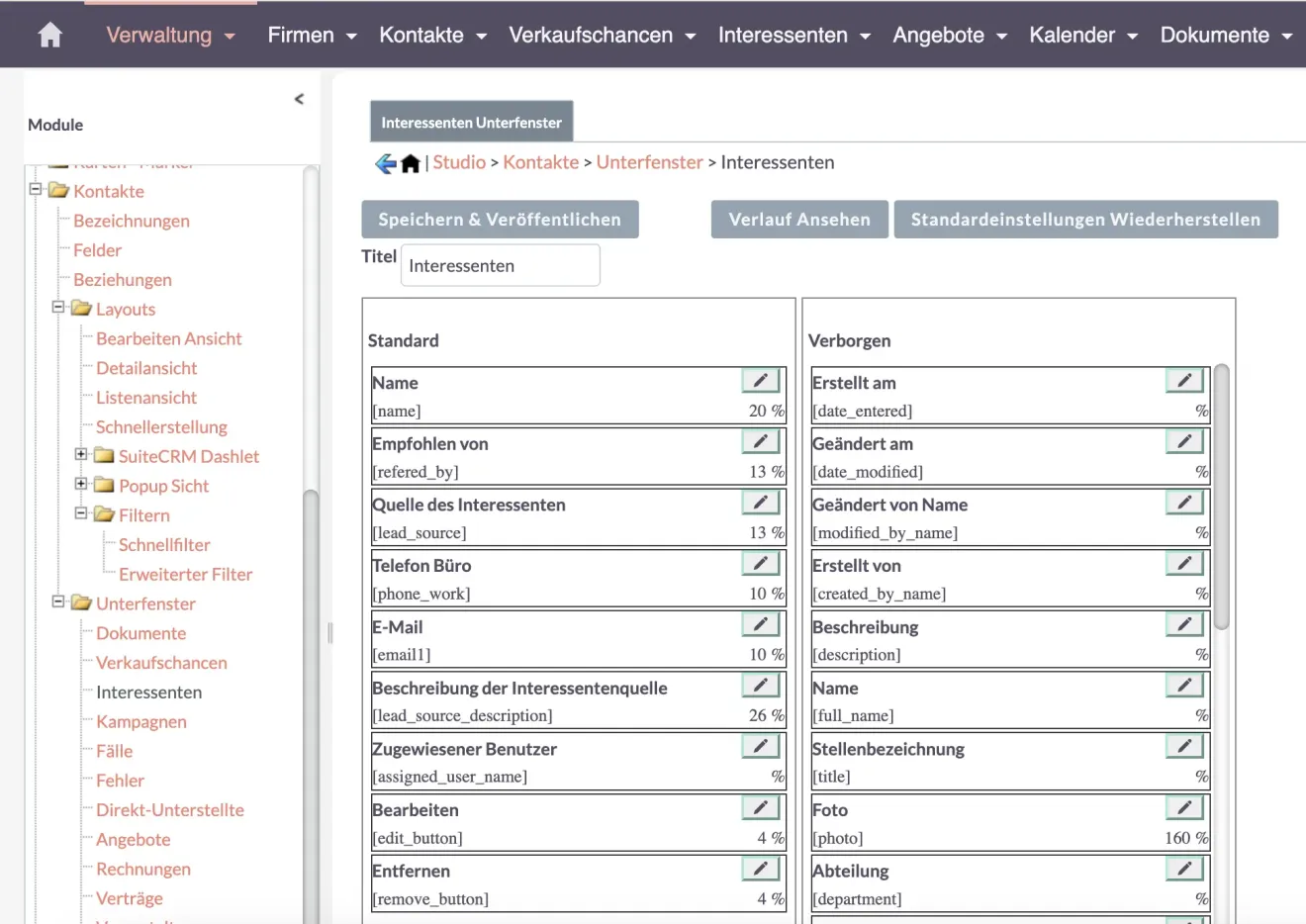Open the Kontakte breadcrumb link
The height and width of the screenshot is (924, 1306).
[540, 162]
